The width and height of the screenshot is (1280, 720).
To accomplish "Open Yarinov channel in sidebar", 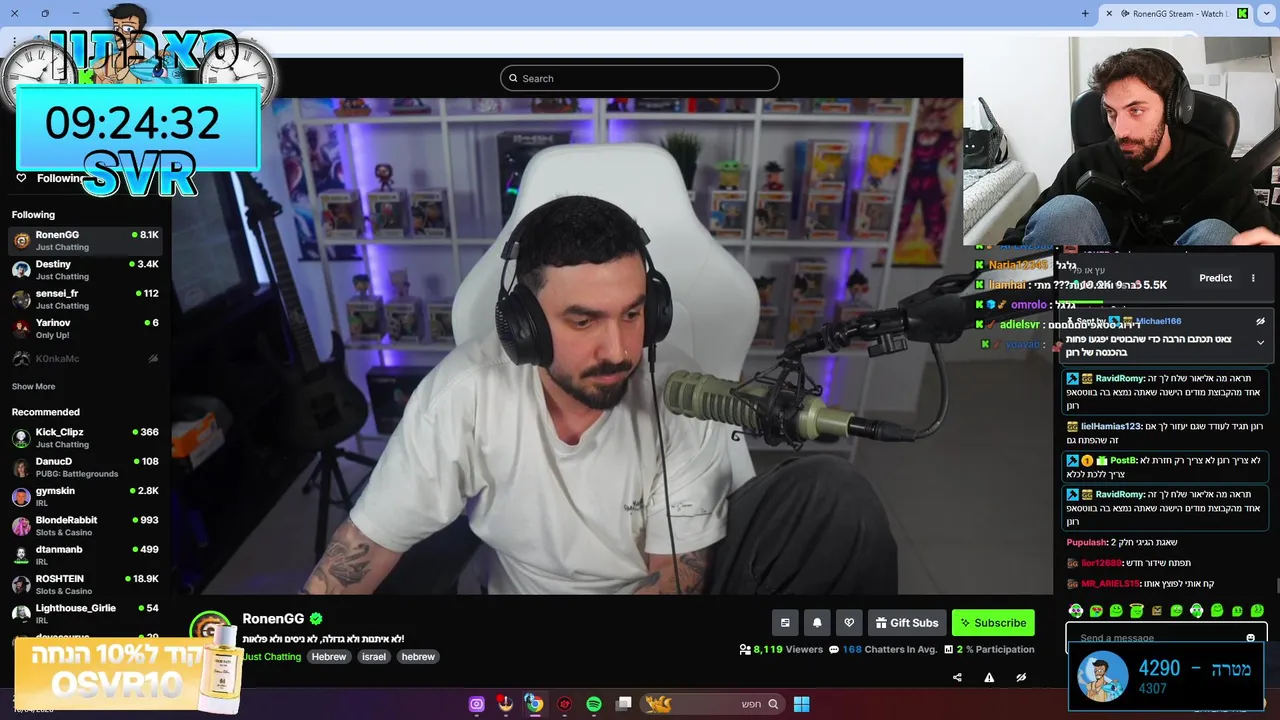I will pyautogui.click(x=85, y=328).
